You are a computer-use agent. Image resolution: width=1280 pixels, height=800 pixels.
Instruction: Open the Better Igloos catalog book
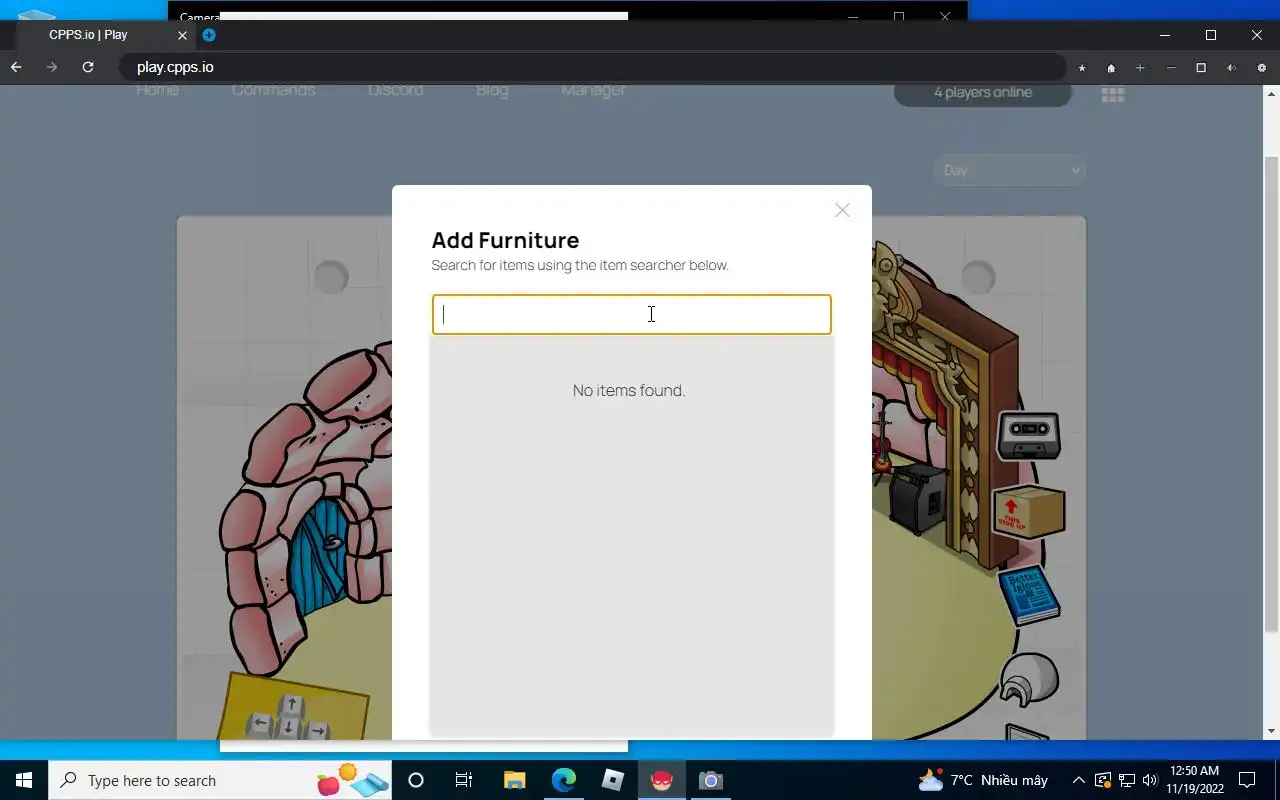point(1029,596)
